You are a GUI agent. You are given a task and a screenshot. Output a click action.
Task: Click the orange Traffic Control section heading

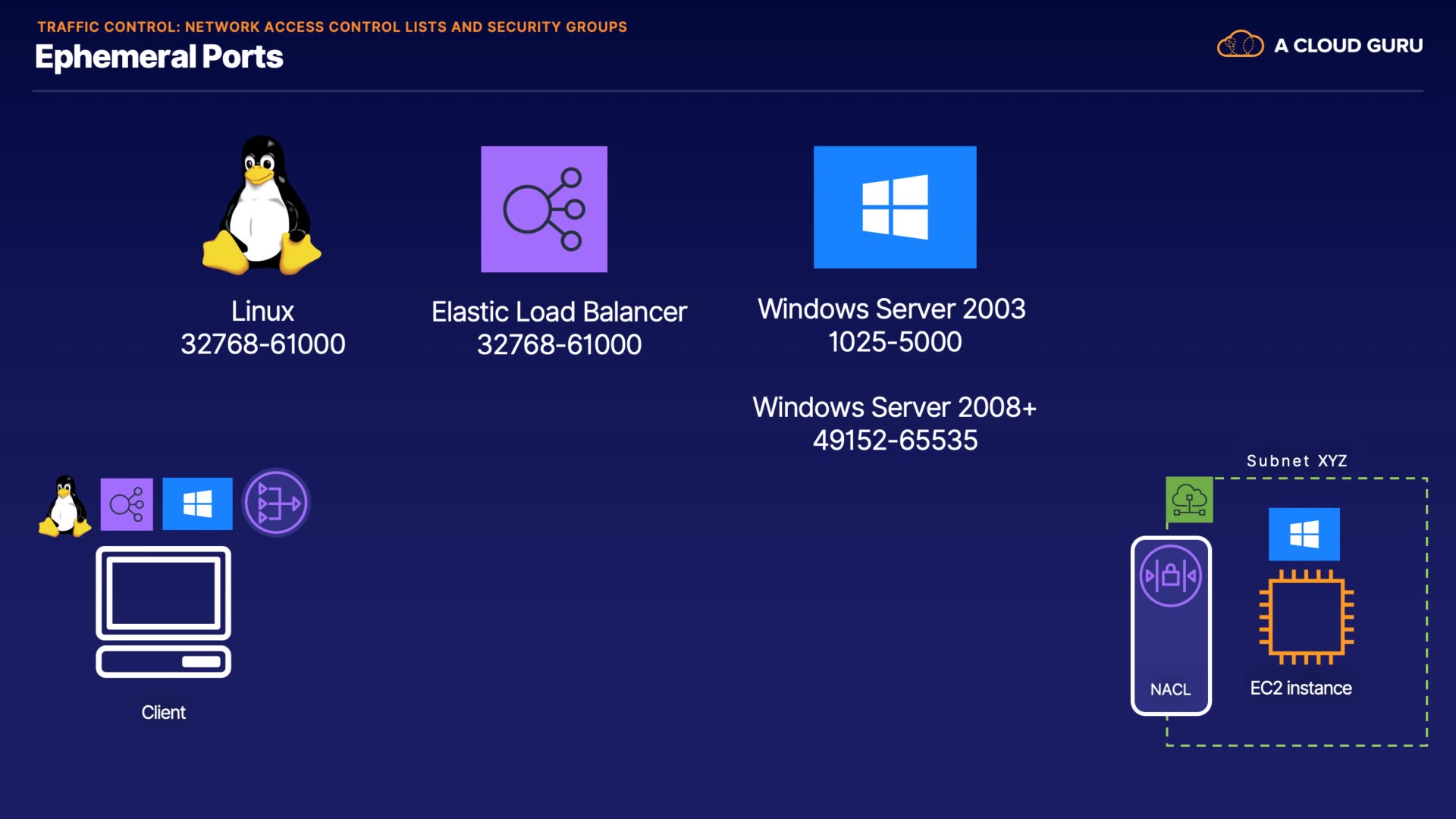click(x=332, y=27)
